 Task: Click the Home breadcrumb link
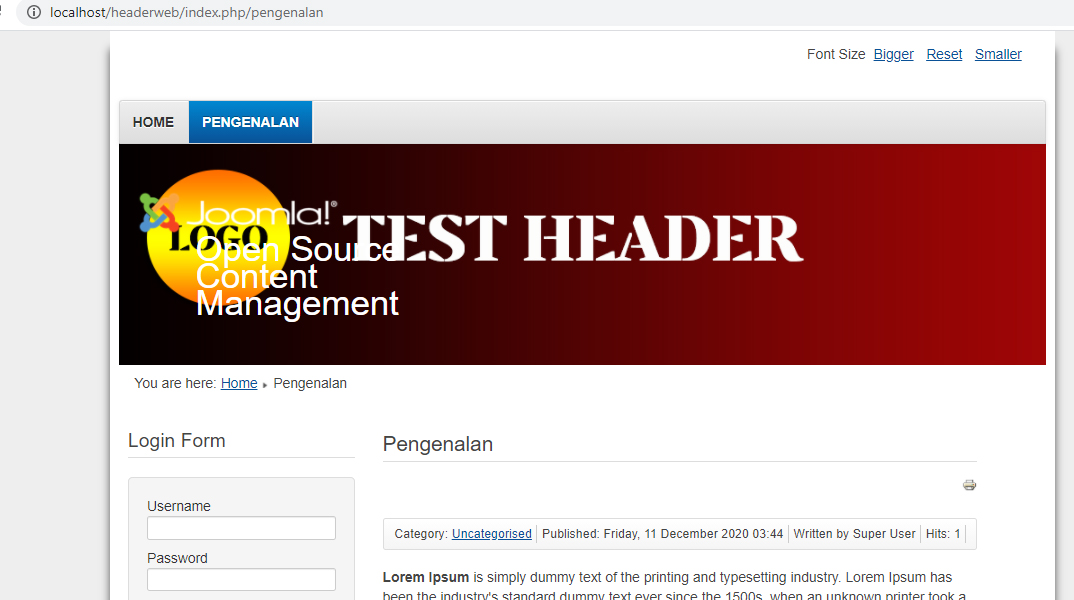click(x=238, y=383)
